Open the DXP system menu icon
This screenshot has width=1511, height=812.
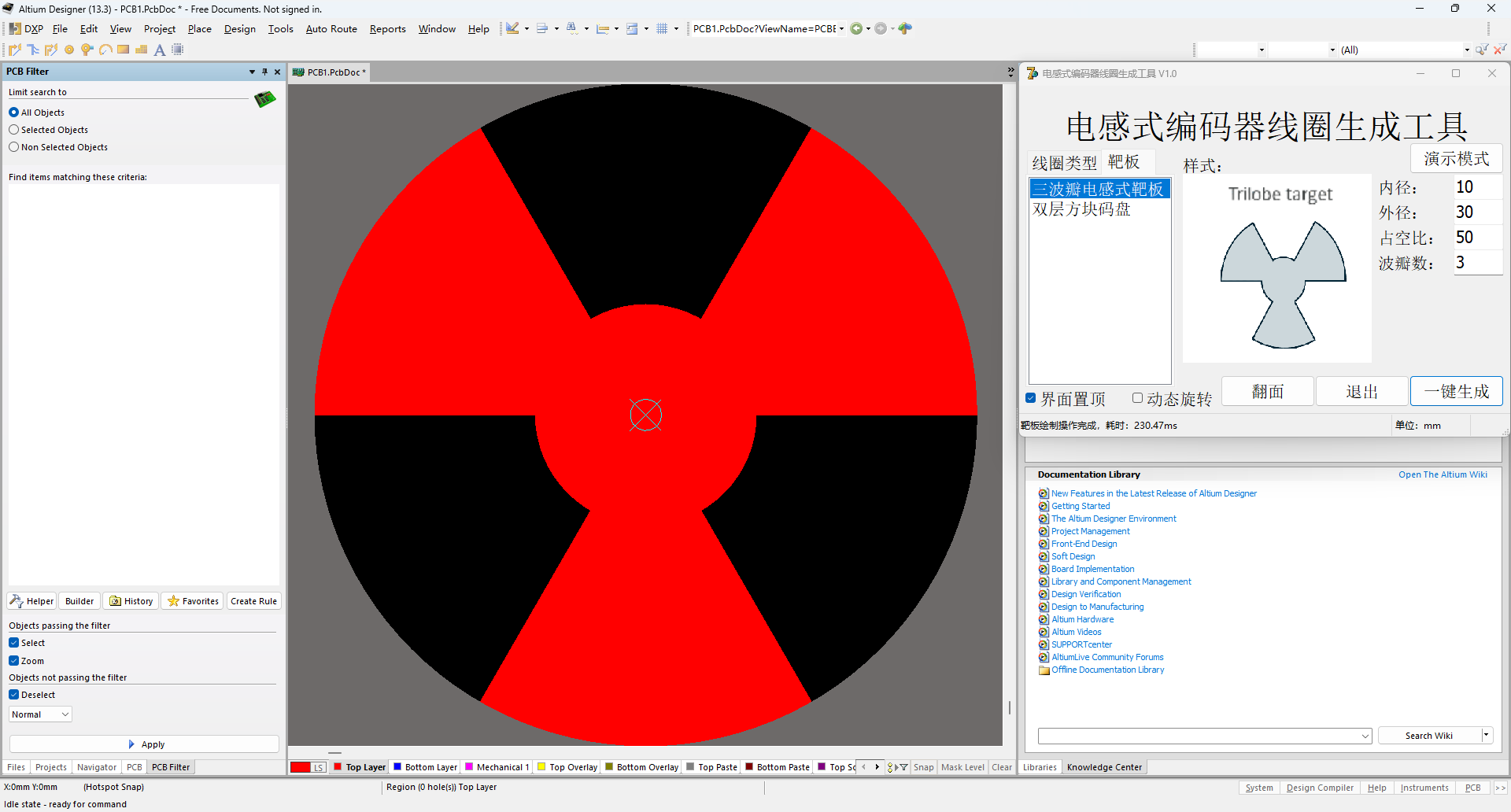(15, 29)
